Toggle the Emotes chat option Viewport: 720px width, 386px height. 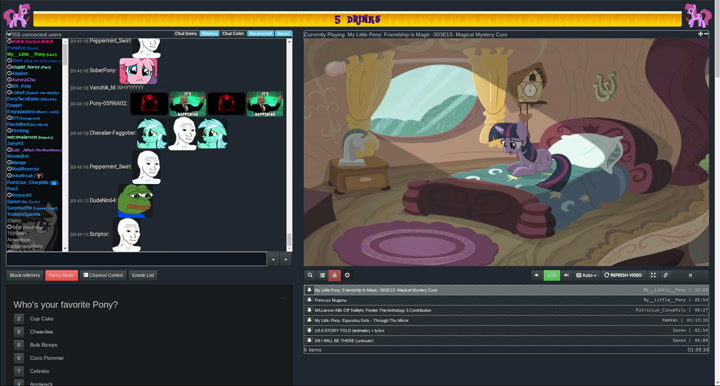coord(209,34)
